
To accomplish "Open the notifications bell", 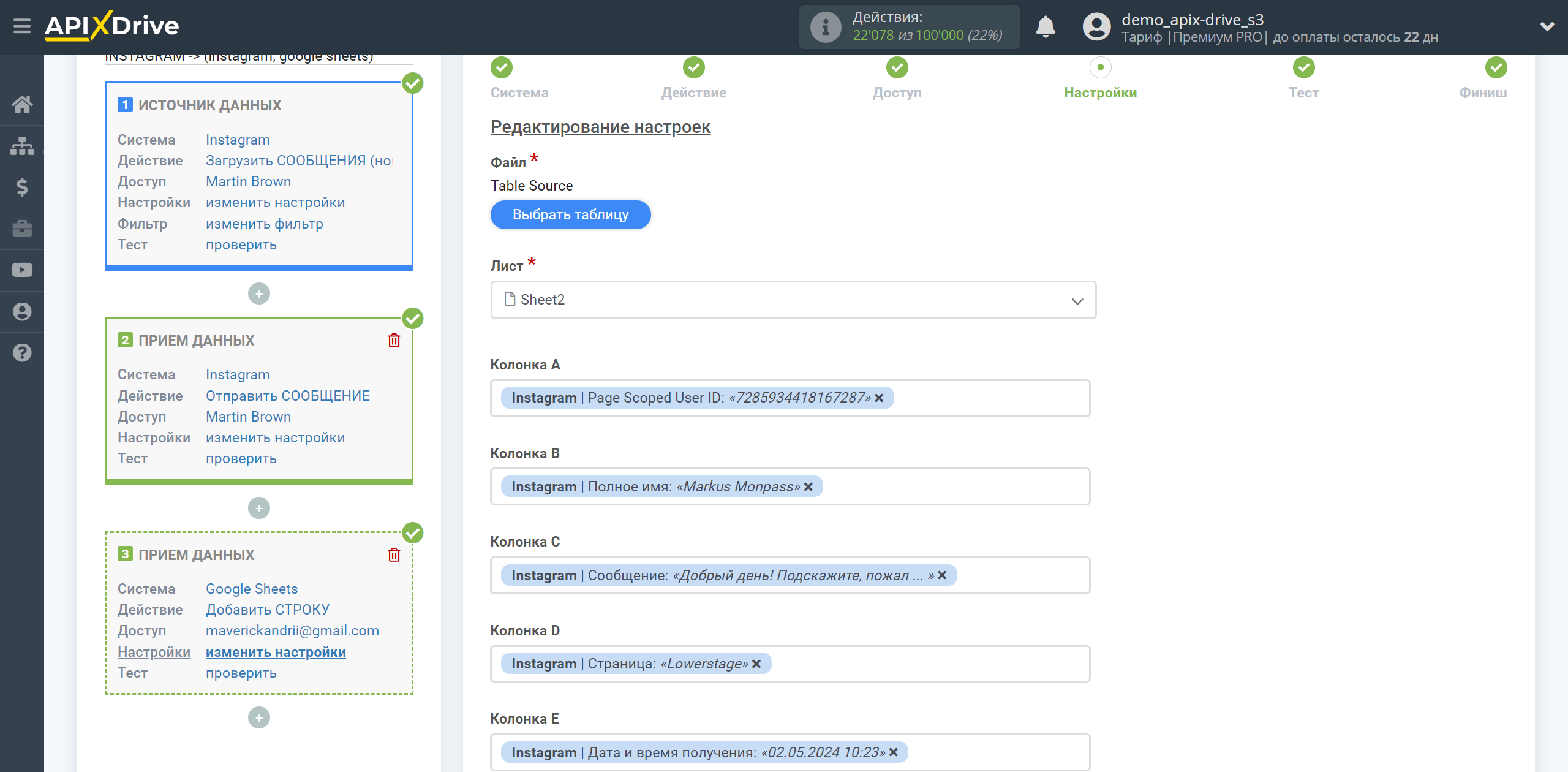I will [1045, 27].
